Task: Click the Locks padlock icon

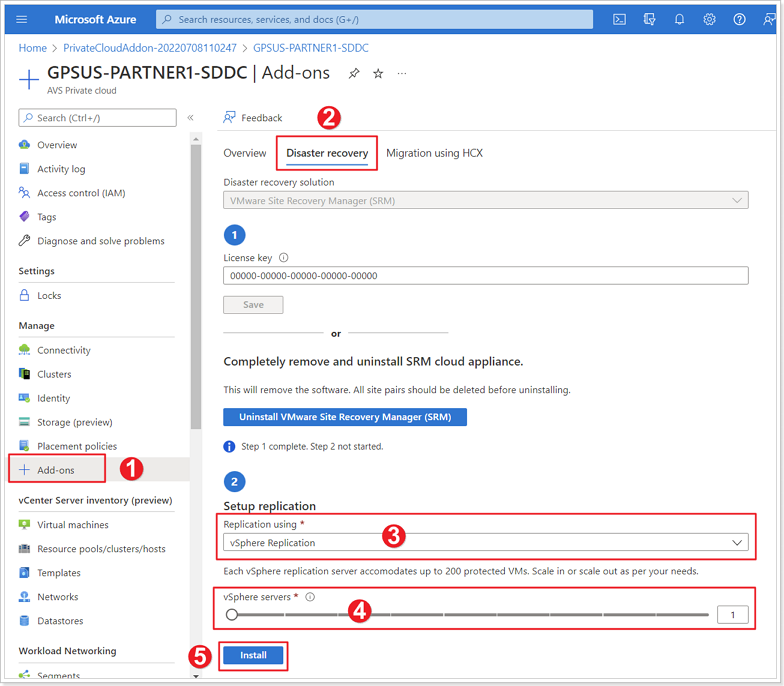Action: [x=24, y=295]
